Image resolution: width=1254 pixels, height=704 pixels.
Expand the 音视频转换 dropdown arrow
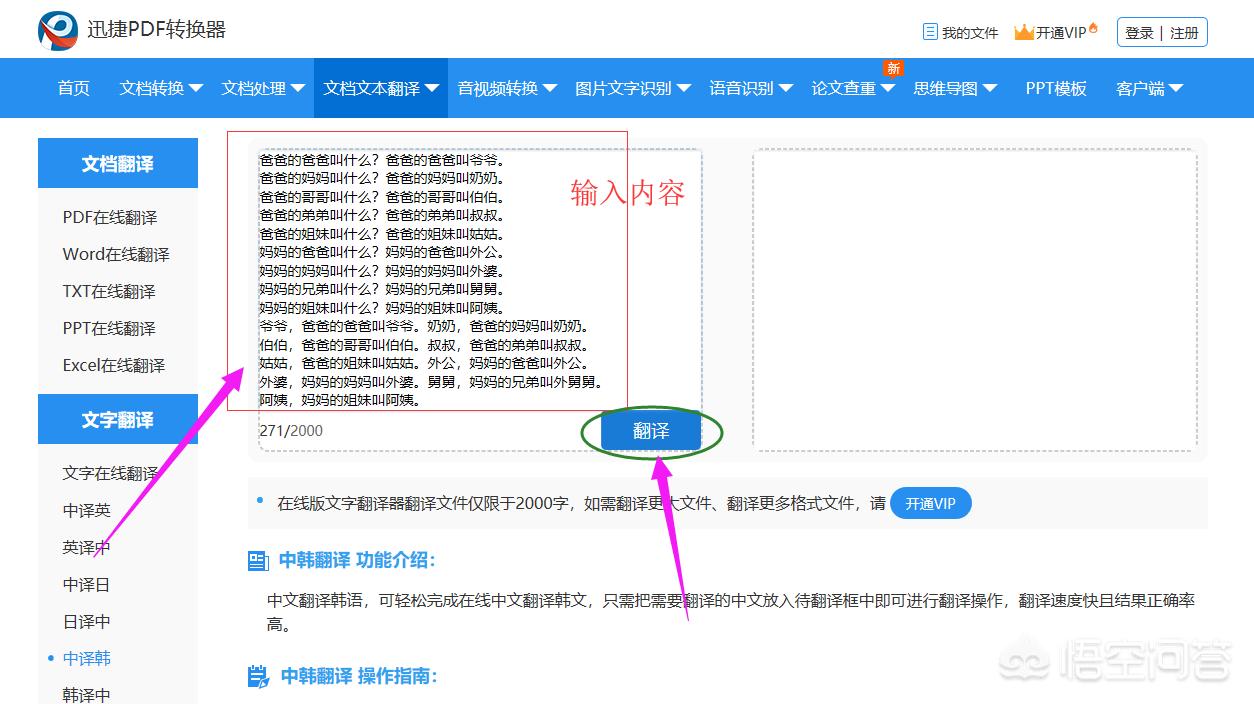coord(550,88)
